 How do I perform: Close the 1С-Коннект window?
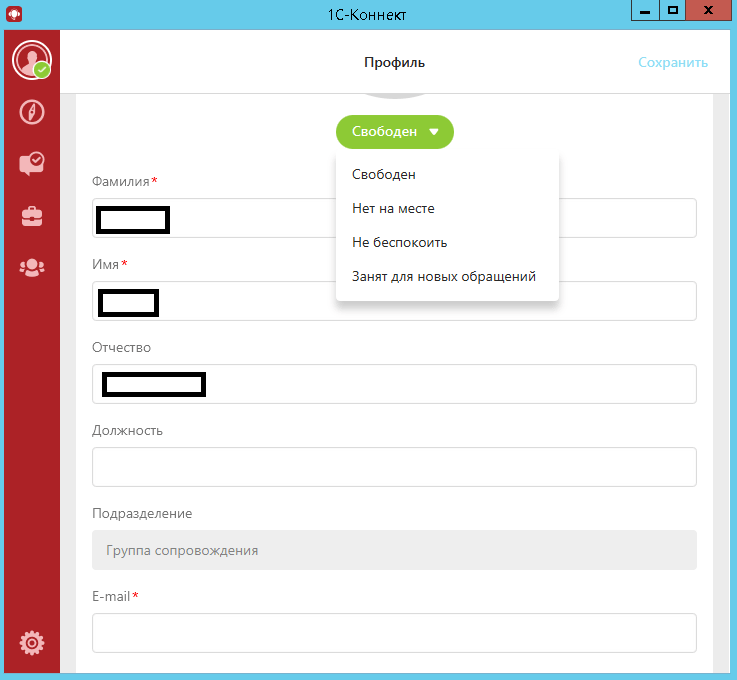(x=708, y=10)
